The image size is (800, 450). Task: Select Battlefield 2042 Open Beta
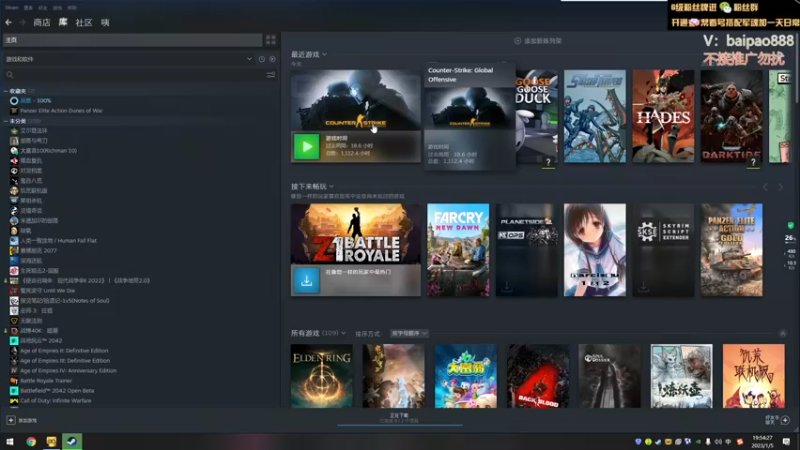(57, 391)
